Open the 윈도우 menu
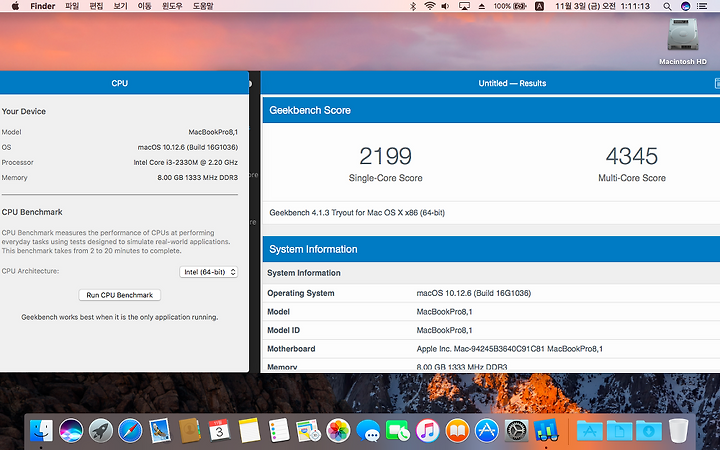720x450 pixels. pyautogui.click(x=172, y=6)
